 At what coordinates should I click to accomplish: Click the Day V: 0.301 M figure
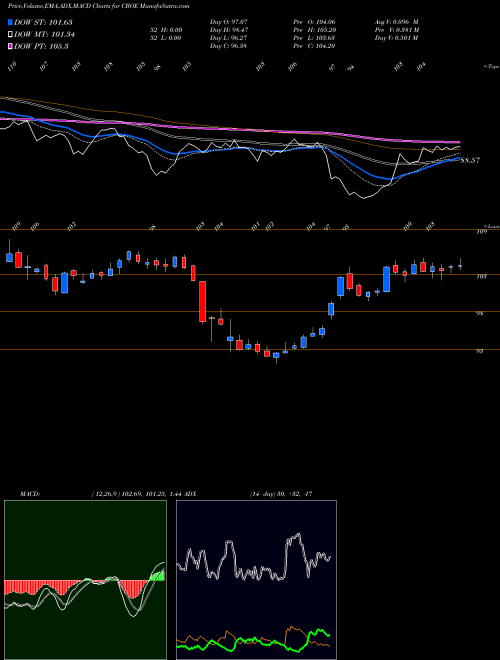(x=397, y=38)
